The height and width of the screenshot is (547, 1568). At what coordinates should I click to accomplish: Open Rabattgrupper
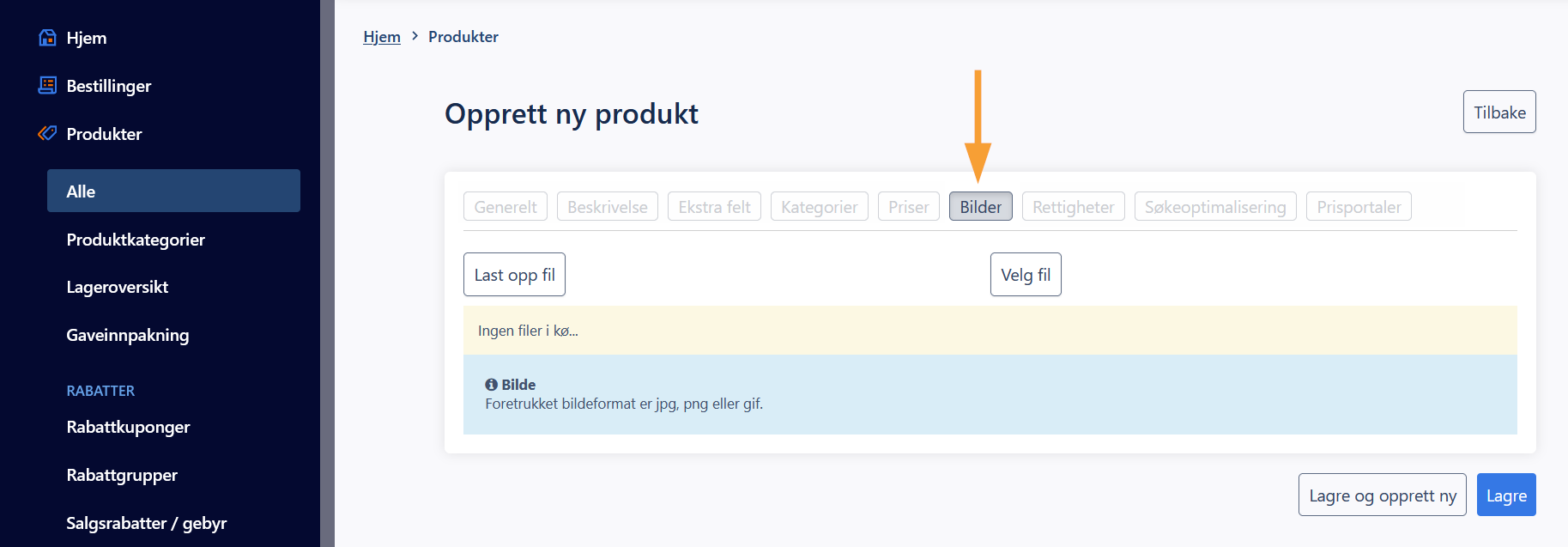(x=122, y=475)
